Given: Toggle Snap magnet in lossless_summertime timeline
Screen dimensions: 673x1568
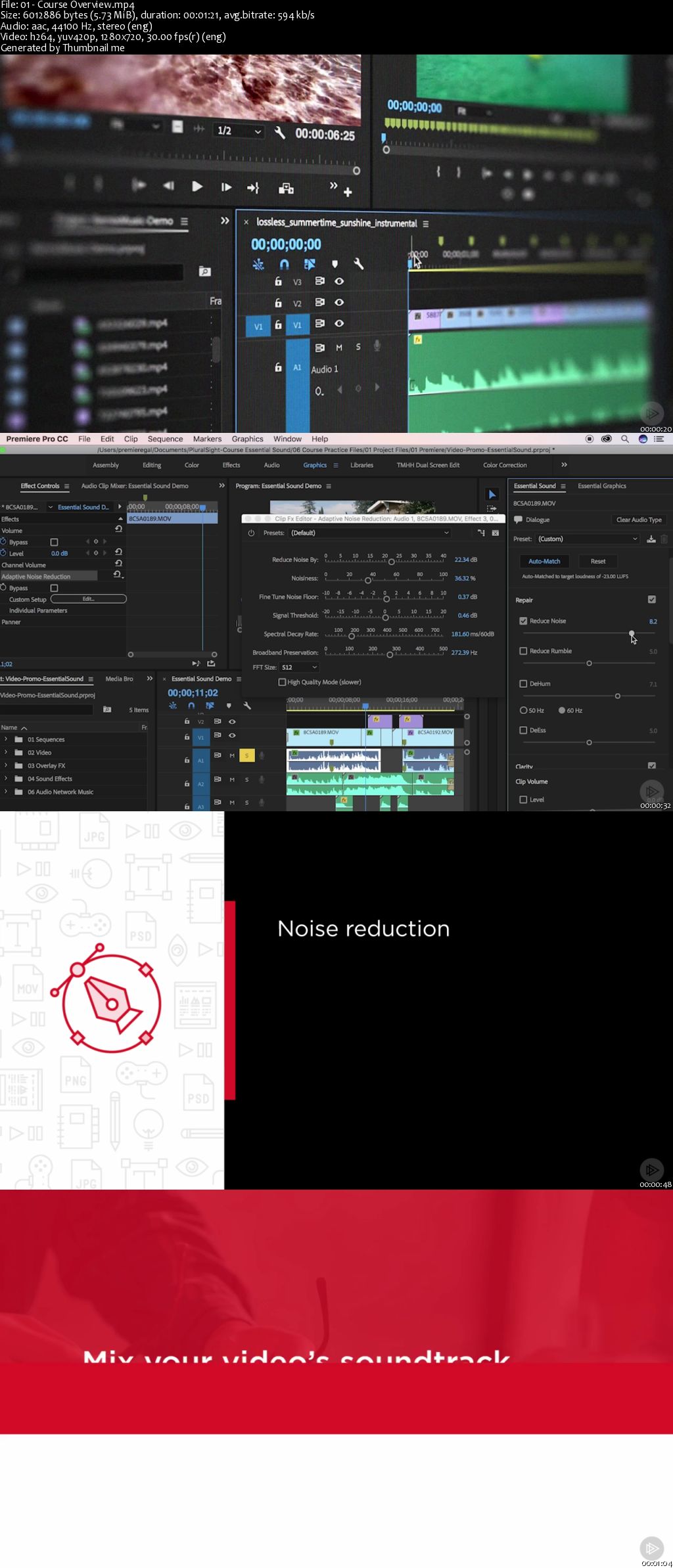Looking at the screenshot, I should 284,264.
